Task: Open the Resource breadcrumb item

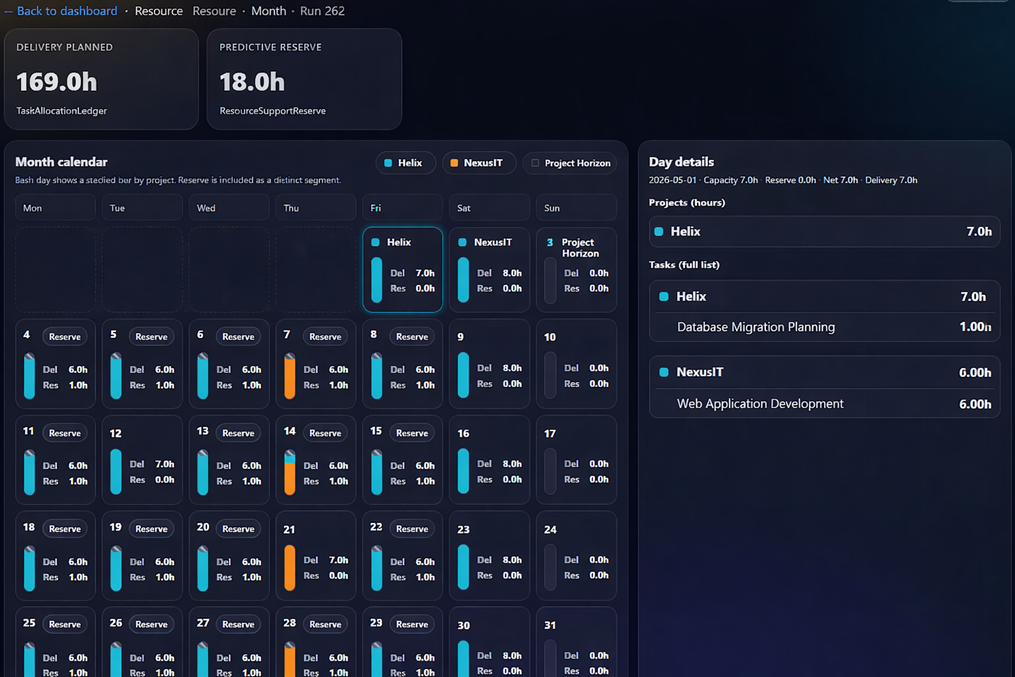Action: coord(158,11)
